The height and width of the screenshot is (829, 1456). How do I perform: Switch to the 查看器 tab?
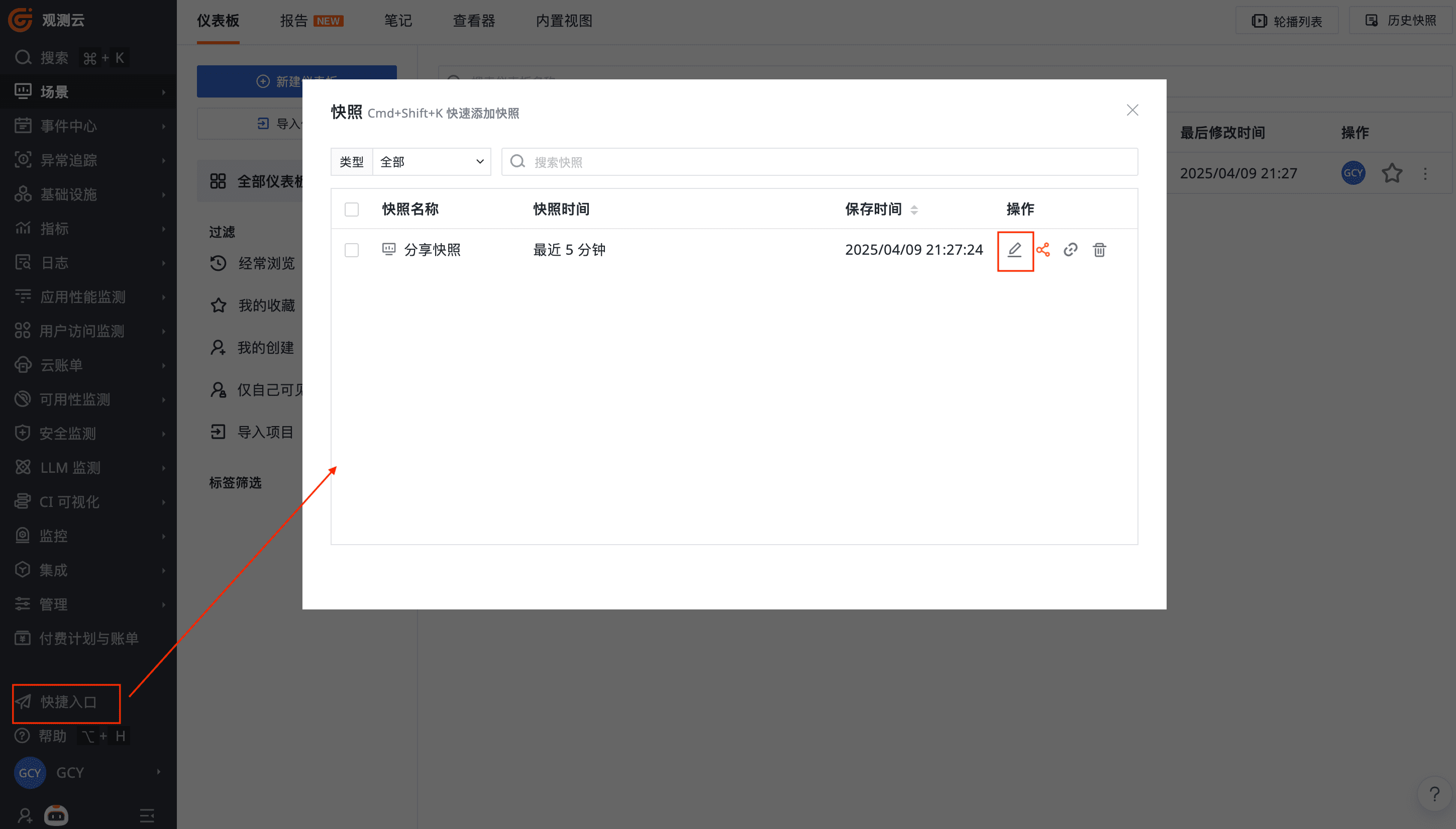point(474,21)
